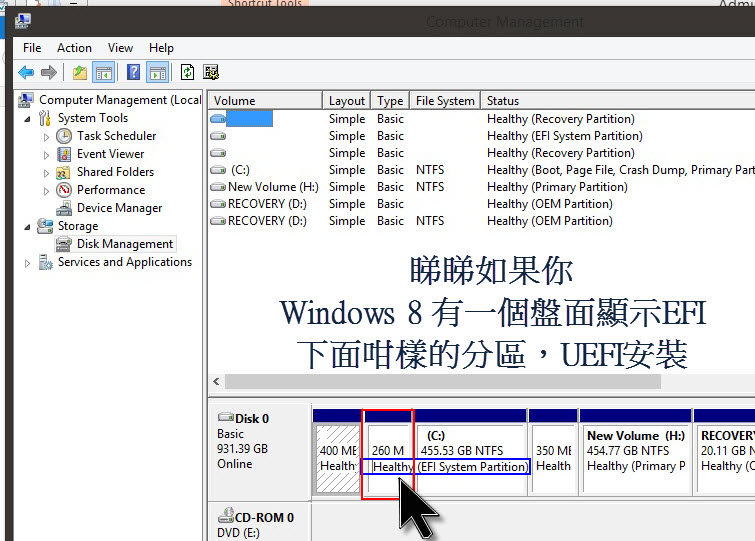Screen dimensions: 755x541
Task: Select Task Scheduler in the tree
Action: [x=117, y=136]
